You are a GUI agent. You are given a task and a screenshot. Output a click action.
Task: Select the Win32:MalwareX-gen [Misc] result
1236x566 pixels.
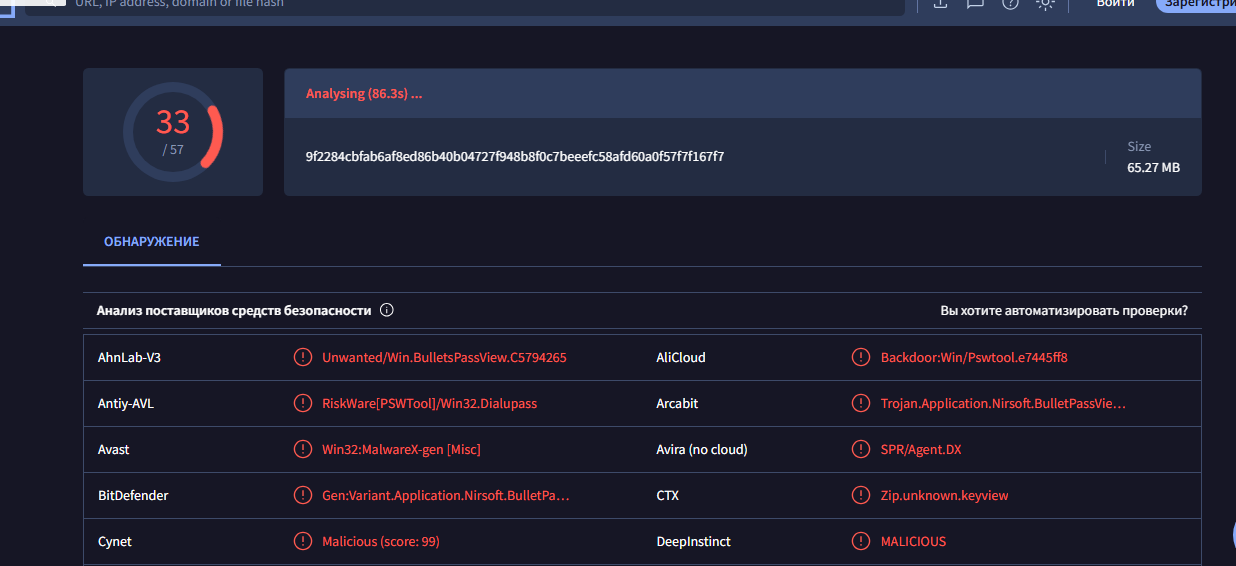[401, 449]
